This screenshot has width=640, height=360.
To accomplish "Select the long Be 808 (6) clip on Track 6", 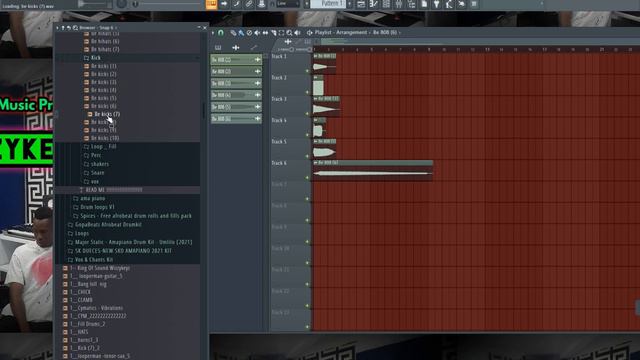I will click(x=373, y=171).
